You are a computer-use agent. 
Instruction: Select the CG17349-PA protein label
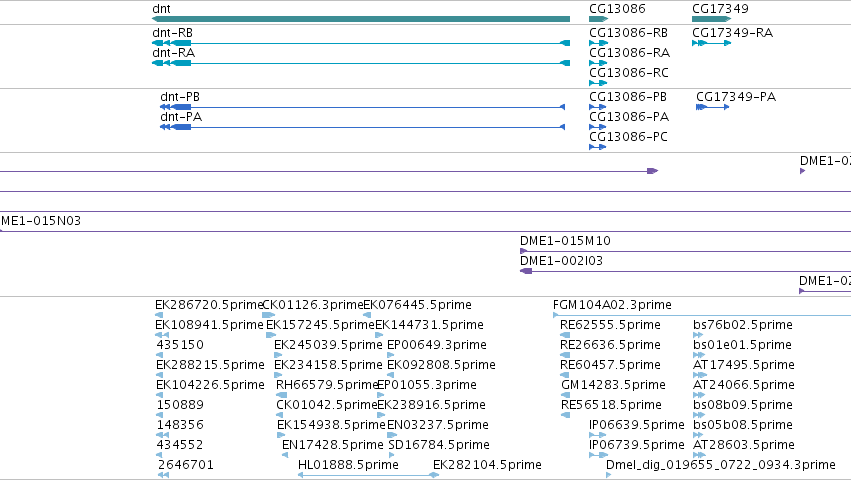tap(736, 97)
